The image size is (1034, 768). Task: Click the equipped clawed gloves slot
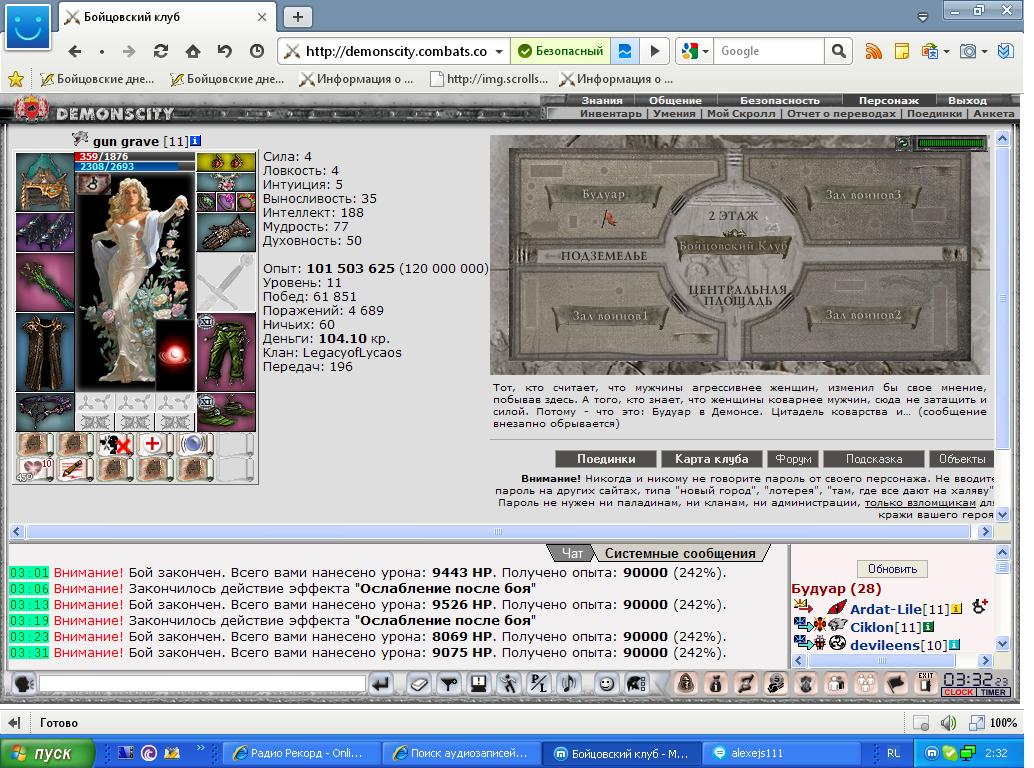(226, 232)
